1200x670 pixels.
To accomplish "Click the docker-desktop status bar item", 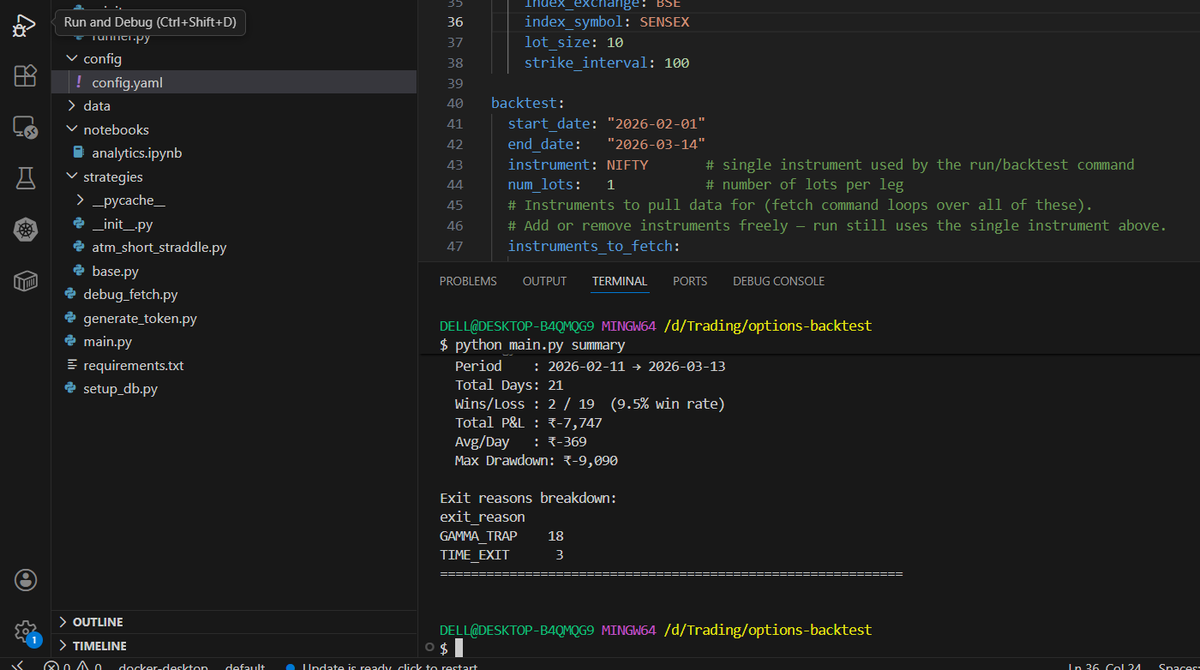I will (162, 666).
